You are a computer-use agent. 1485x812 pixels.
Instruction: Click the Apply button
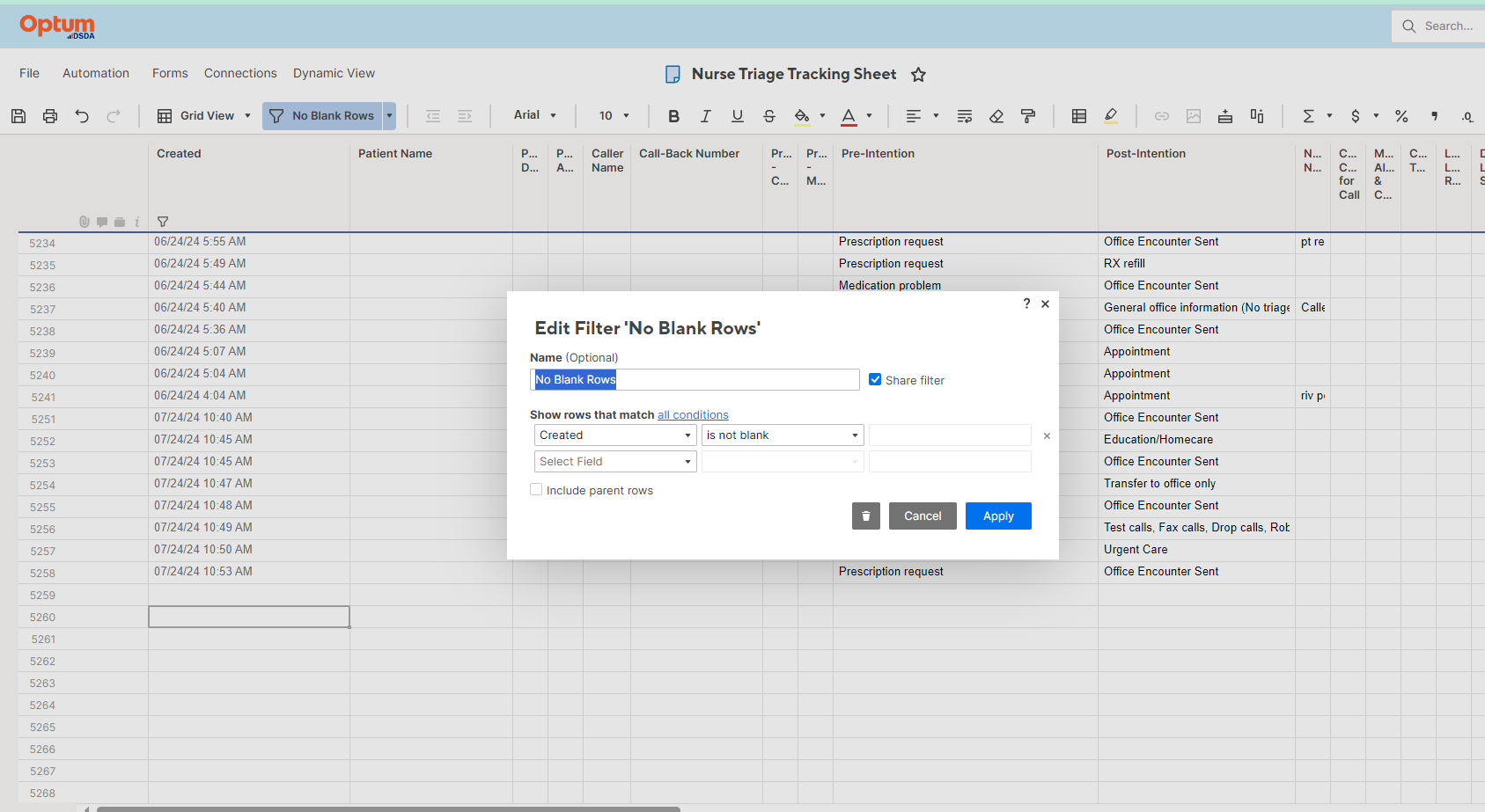[x=998, y=516]
